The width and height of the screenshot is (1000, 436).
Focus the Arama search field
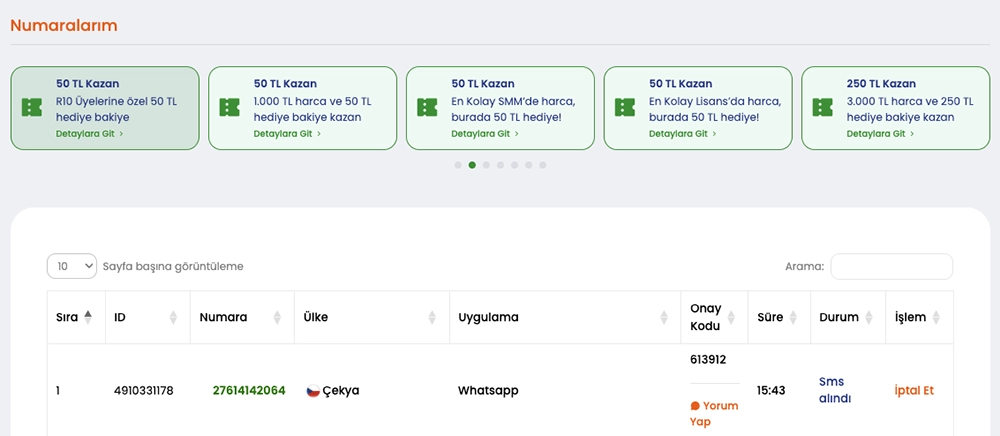tap(891, 266)
